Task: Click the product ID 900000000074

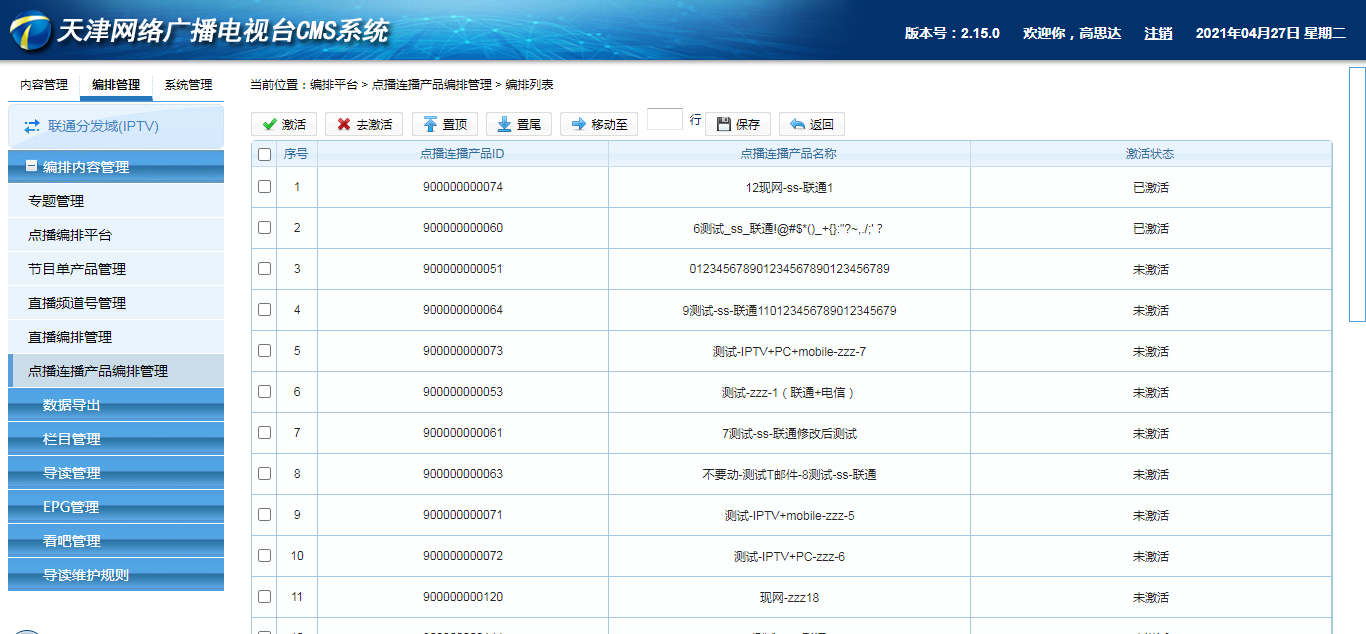Action: coord(463,187)
